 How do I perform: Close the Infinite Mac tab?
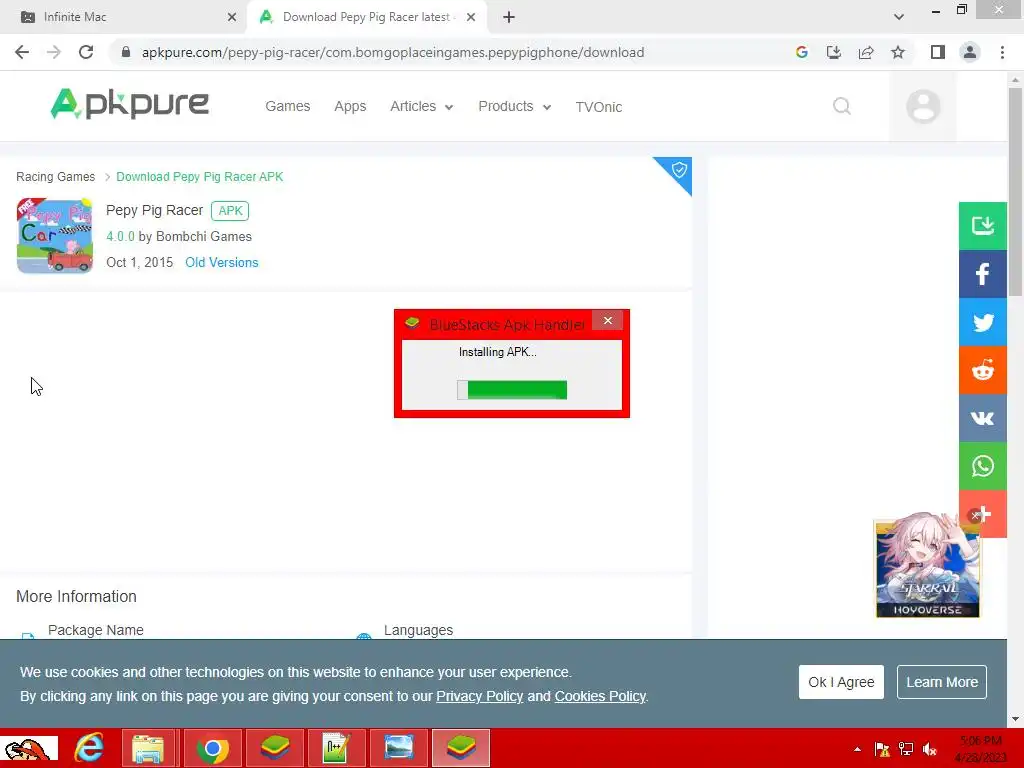pos(231,18)
